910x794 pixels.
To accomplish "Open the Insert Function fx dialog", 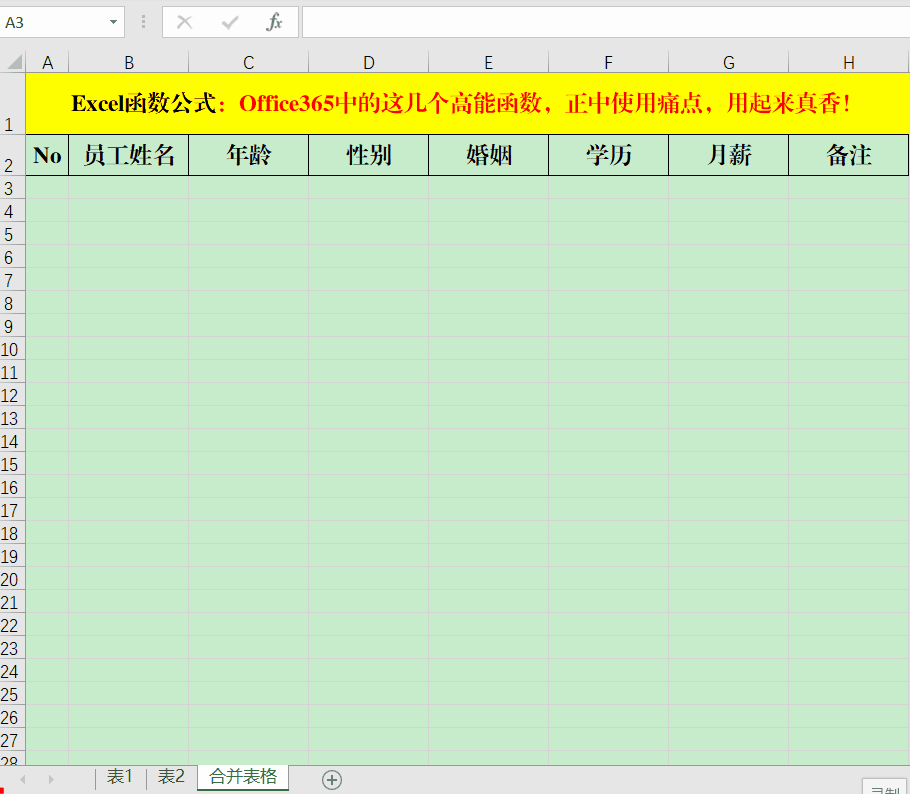I will (x=274, y=23).
